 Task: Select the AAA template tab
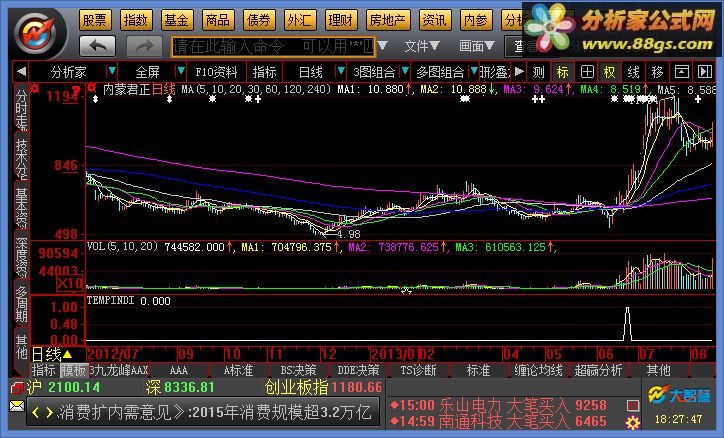click(178, 370)
